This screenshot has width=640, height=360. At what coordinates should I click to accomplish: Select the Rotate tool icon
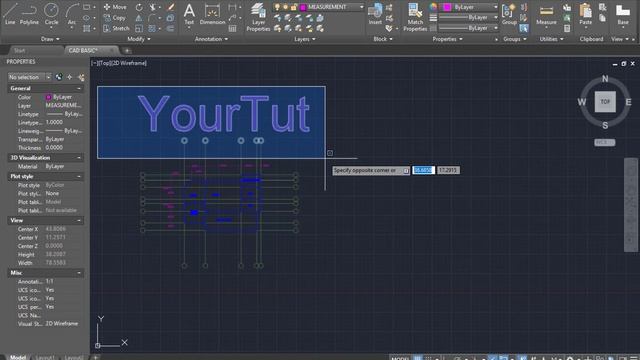139,7
